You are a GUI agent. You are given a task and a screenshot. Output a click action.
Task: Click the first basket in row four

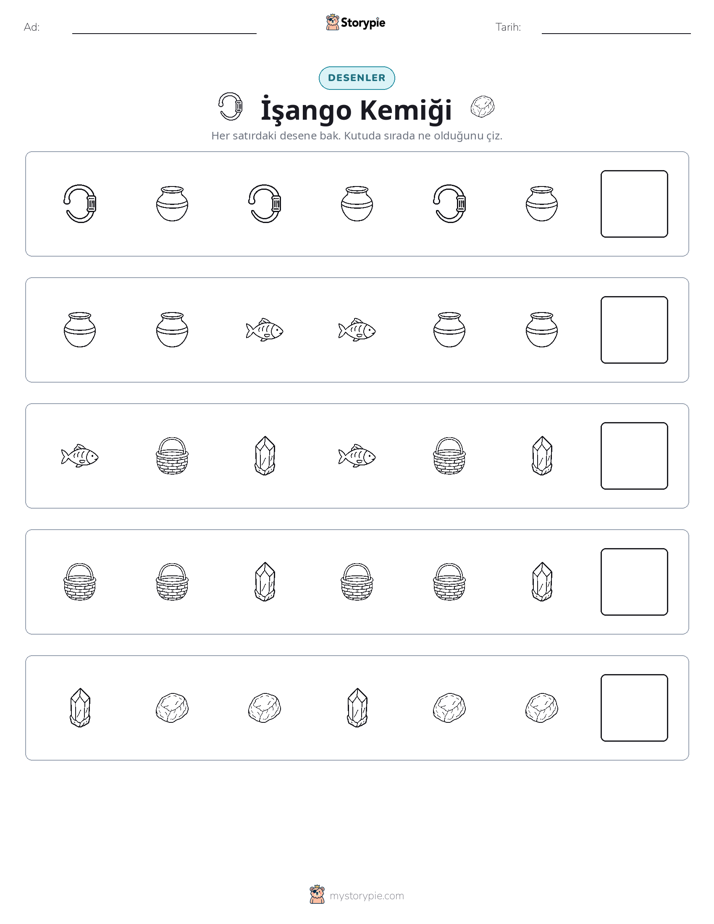click(x=80, y=582)
